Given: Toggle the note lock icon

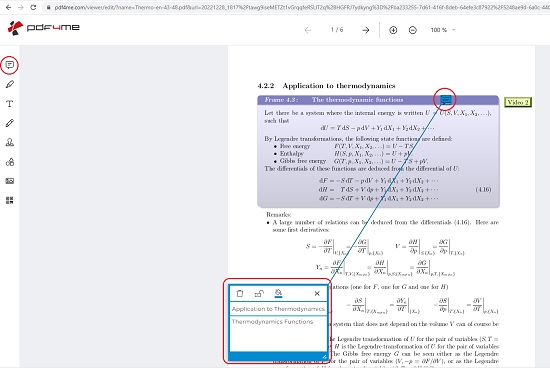Looking at the screenshot, I should pyautogui.click(x=259, y=294).
